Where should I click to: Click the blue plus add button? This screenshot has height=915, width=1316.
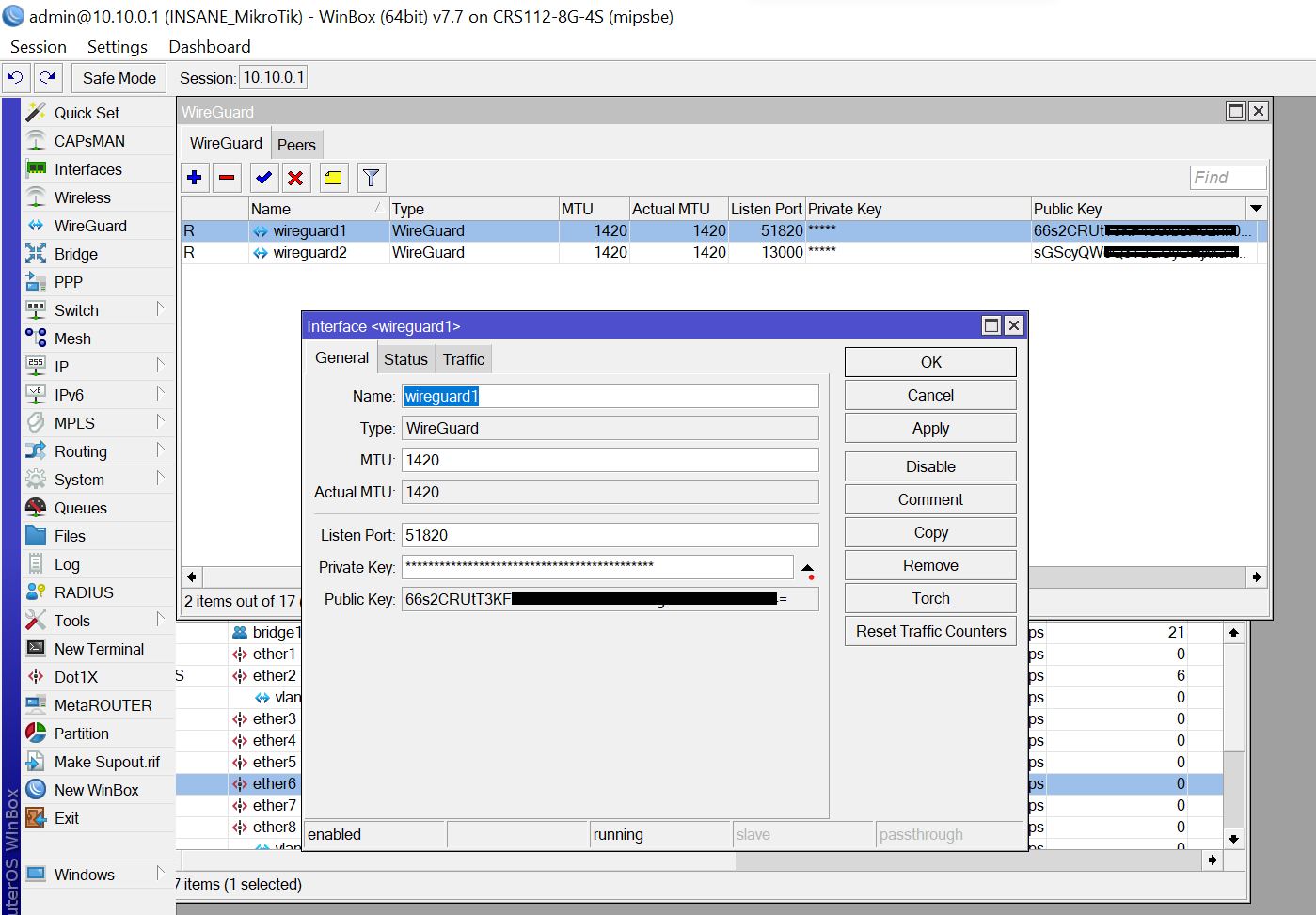coord(195,178)
